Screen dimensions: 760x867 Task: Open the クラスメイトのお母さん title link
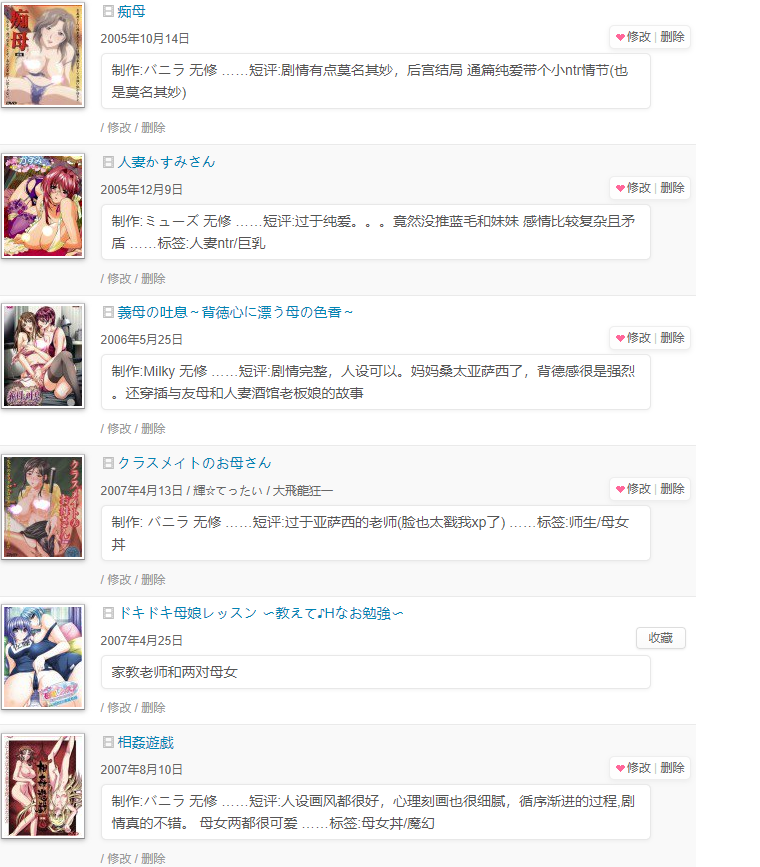coord(194,463)
